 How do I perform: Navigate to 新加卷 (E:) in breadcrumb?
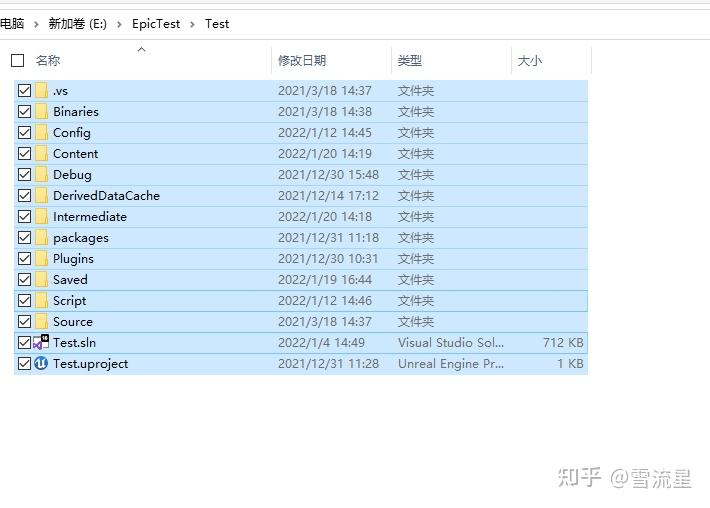[x=78, y=24]
